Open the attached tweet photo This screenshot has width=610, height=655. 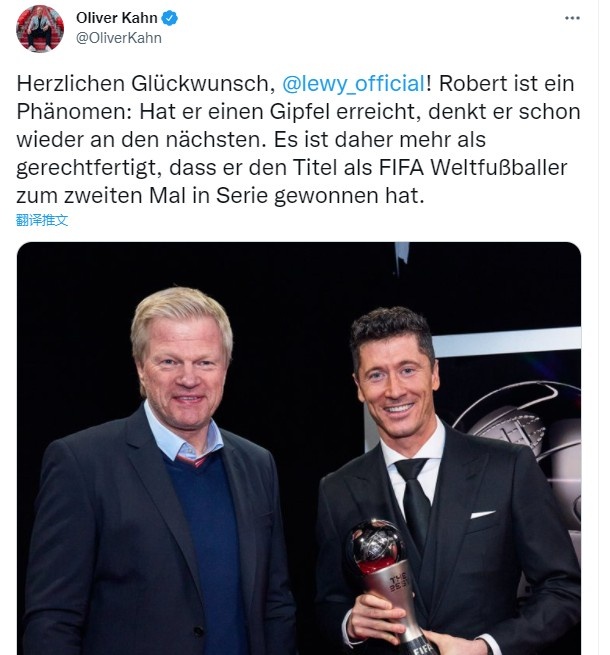coord(299,448)
